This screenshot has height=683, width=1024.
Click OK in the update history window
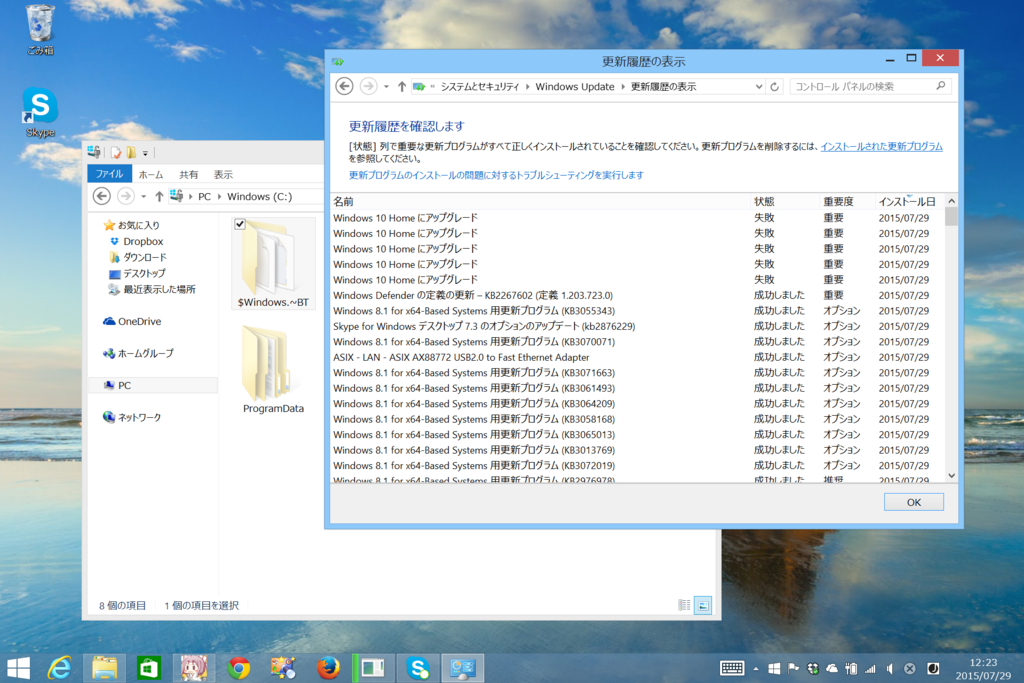pos(914,502)
